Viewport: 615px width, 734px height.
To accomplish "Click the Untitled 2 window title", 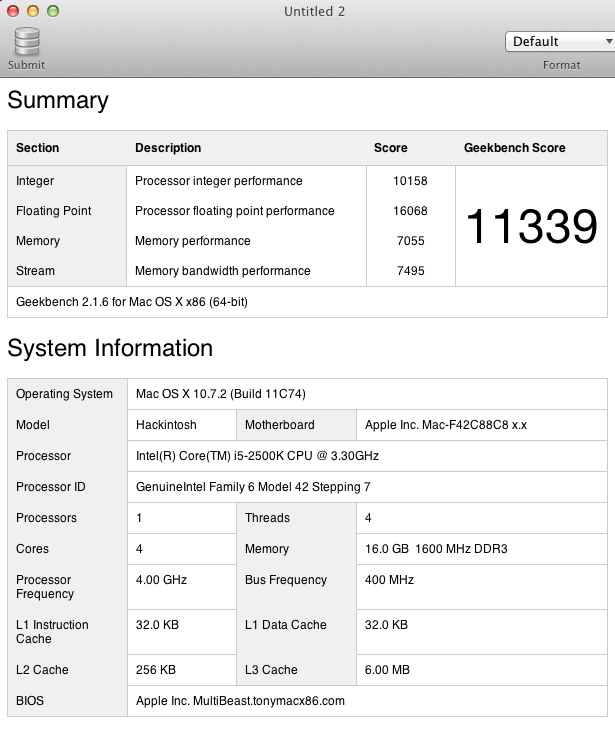I will [x=315, y=11].
